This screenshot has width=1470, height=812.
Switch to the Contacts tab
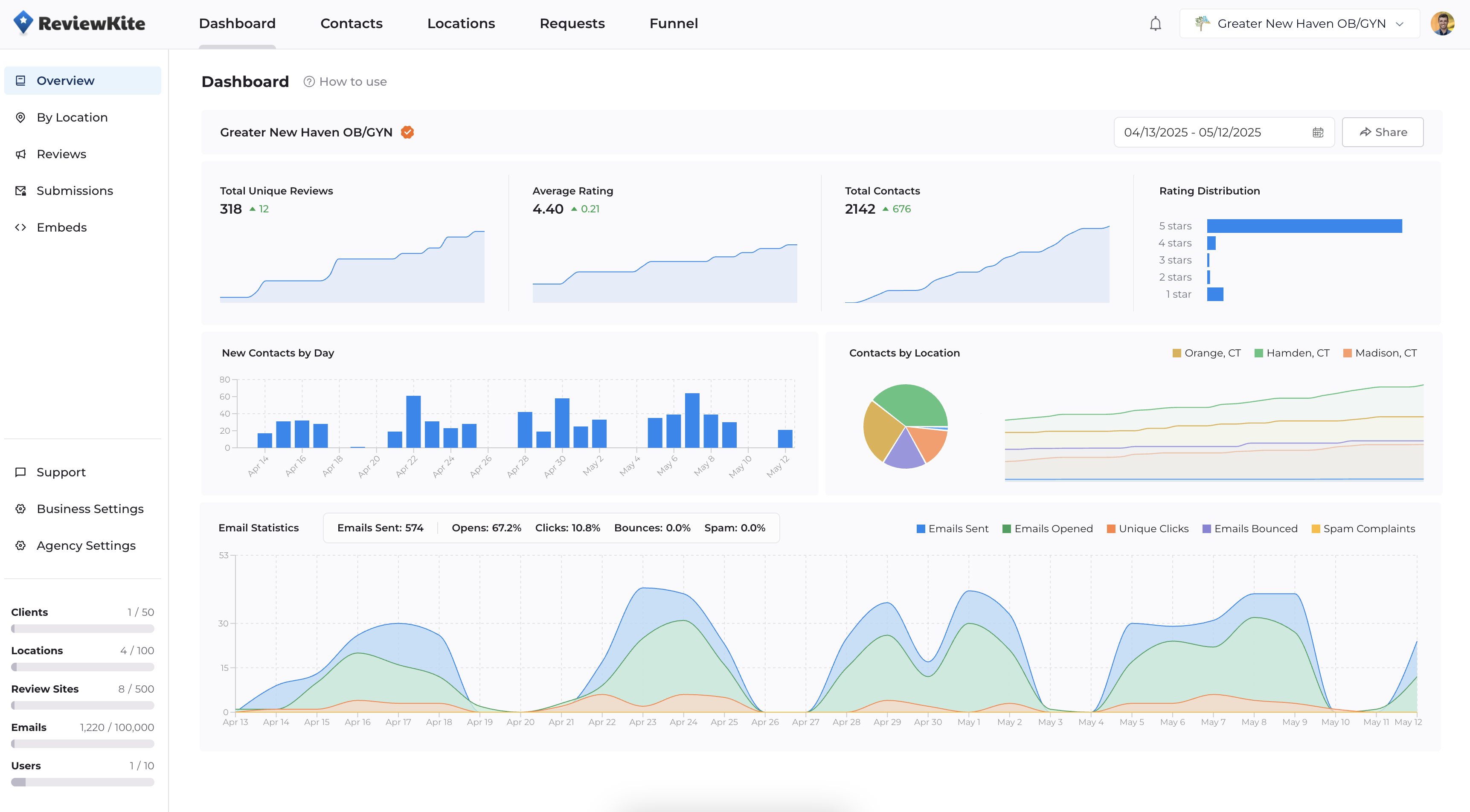[351, 23]
